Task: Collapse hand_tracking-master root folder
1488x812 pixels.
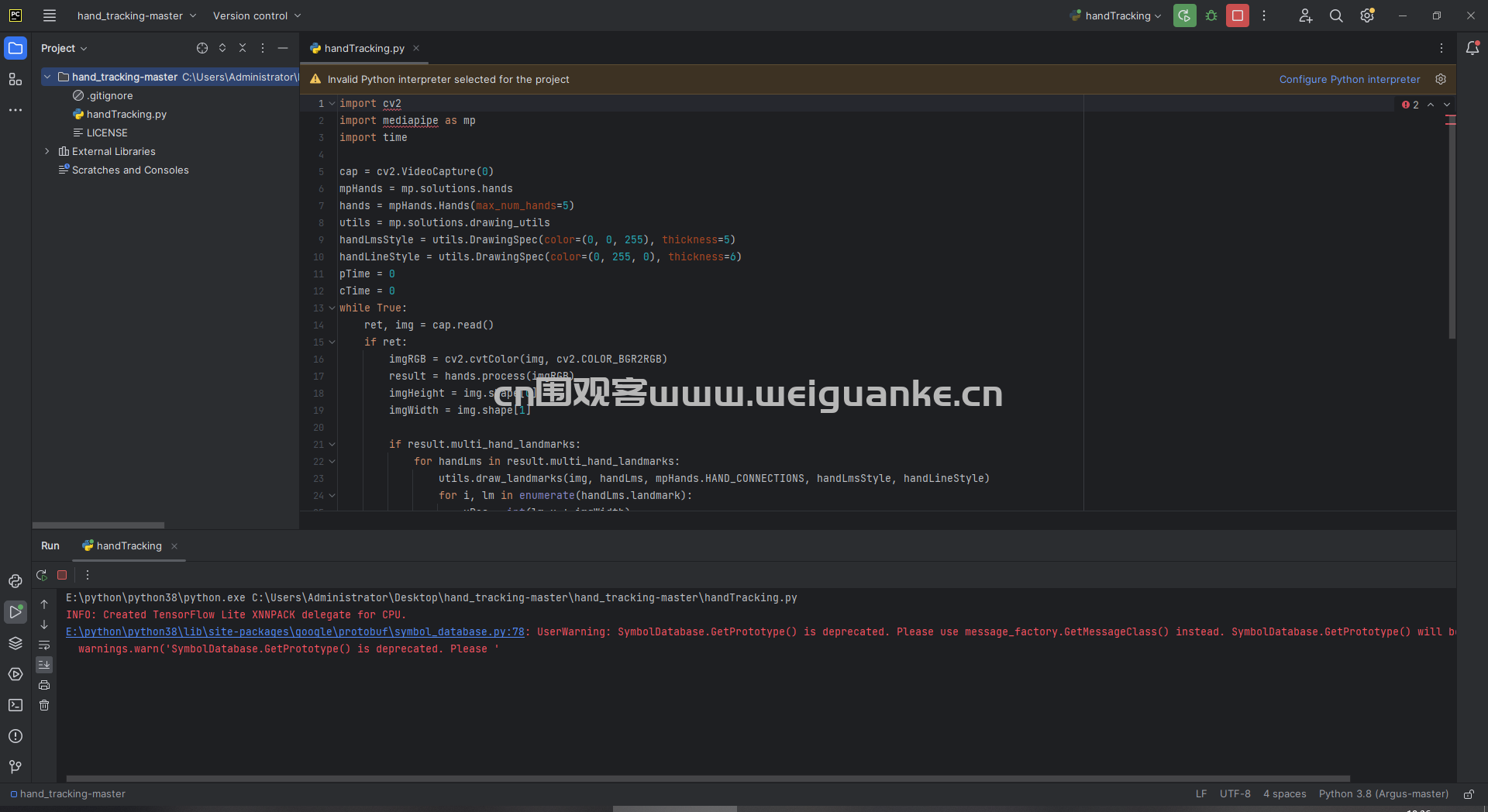Action: point(47,77)
